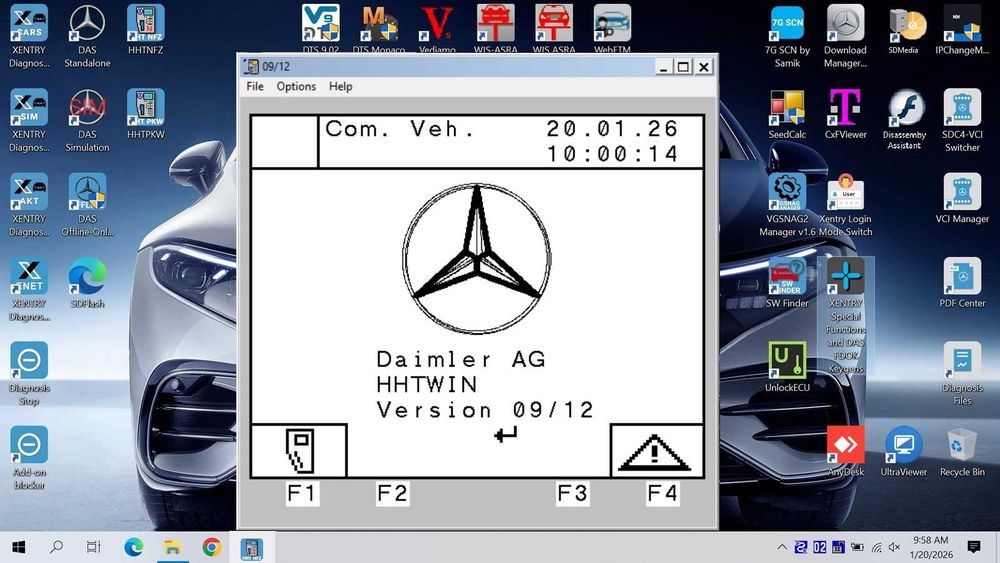Open Add-on blocker desktop shortcut

tap(29, 458)
